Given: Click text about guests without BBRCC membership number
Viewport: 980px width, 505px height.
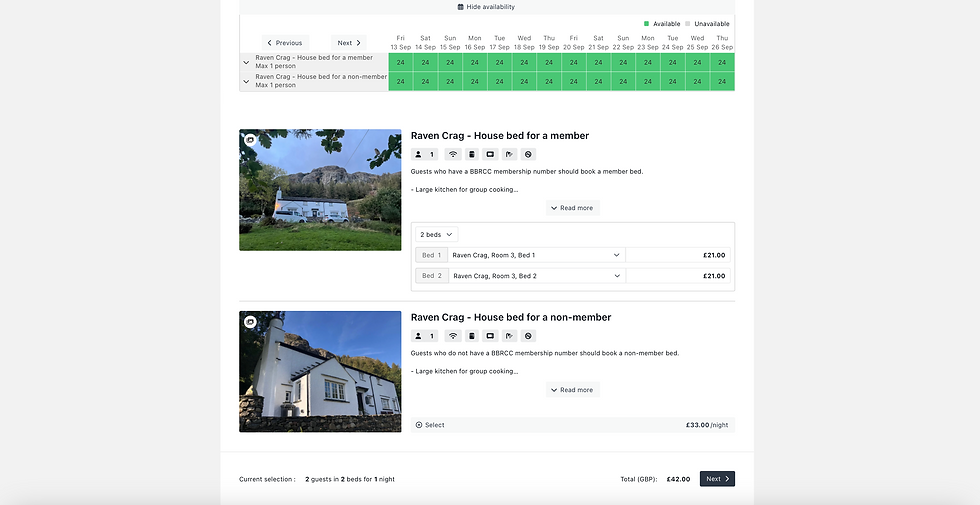Looking at the screenshot, I should 544,353.
